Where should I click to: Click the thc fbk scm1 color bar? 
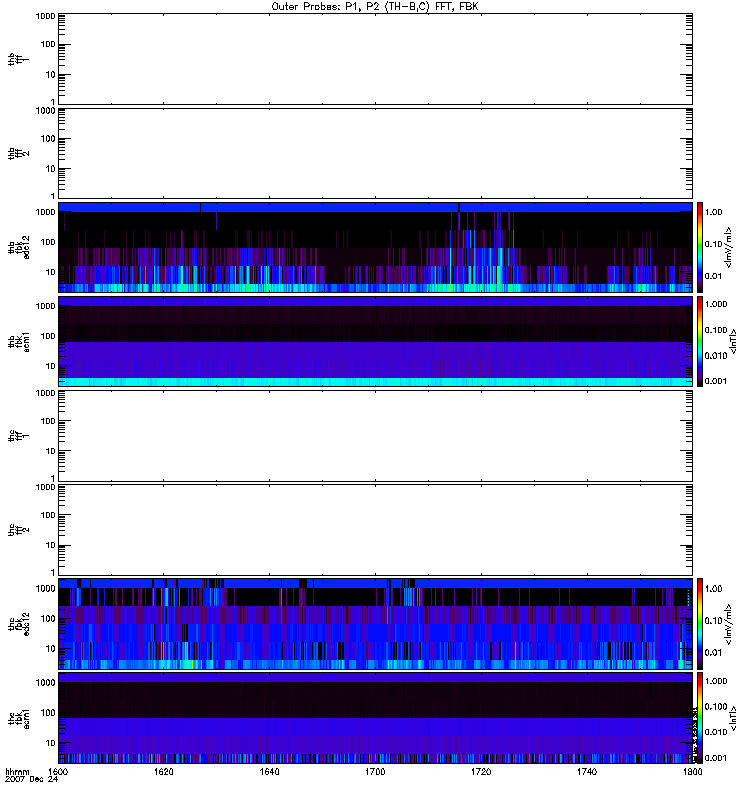(x=700, y=718)
